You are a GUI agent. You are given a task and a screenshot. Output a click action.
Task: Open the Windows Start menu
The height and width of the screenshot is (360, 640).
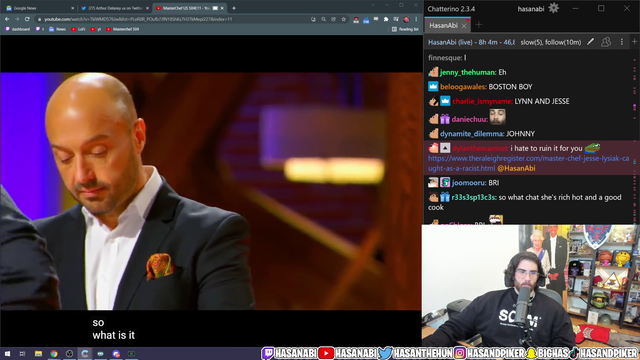tap(7, 353)
